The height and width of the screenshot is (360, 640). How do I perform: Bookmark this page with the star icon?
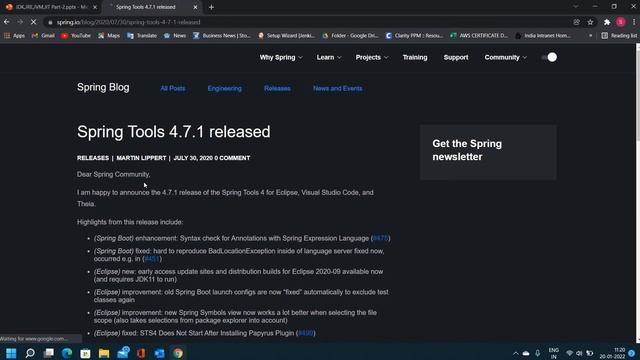(x=590, y=22)
